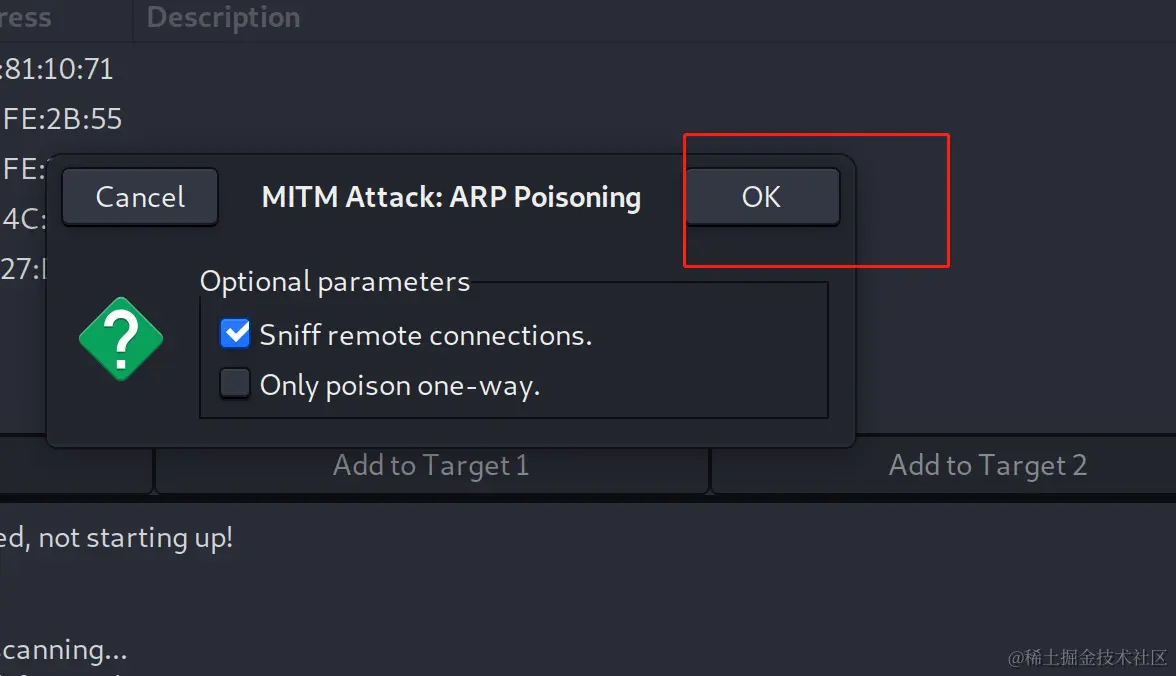Enable the Only poison one-way checkbox

tap(235, 383)
